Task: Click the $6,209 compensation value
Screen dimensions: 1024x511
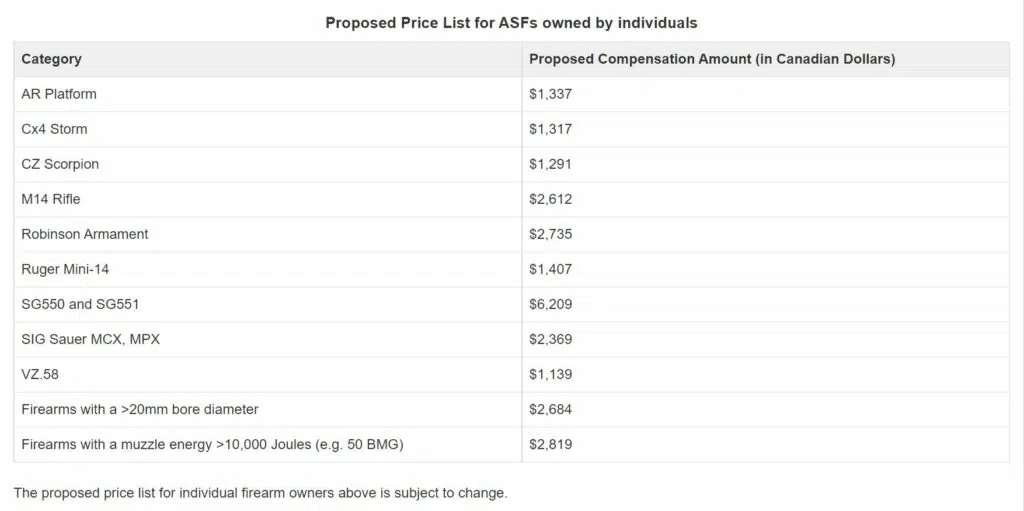Action: point(551,305)
